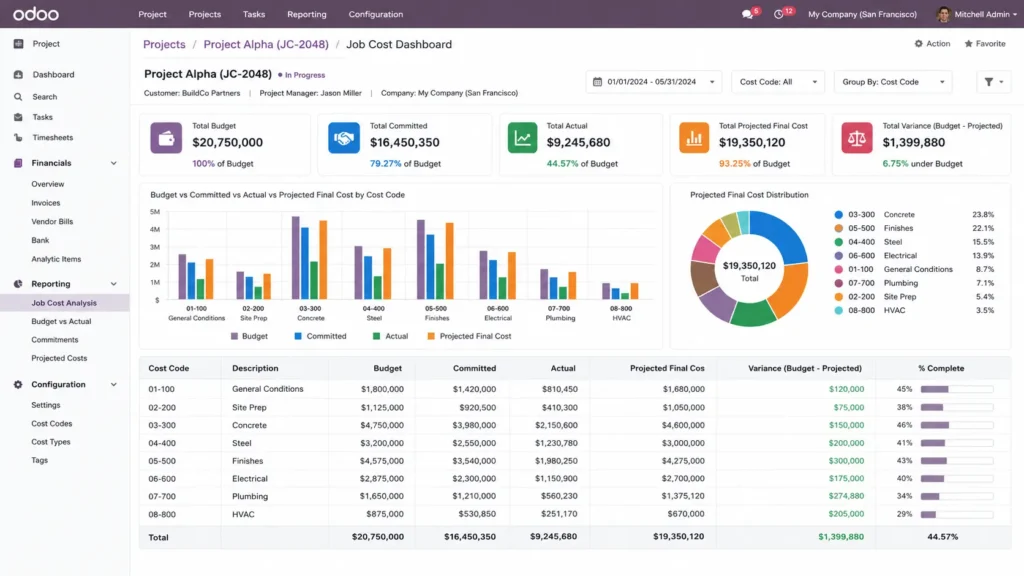The height and width of the screenshot is (576, 1024).
Task: Toggle 04-400 Steel in donut legend
Action: click(x=914, y=242)
